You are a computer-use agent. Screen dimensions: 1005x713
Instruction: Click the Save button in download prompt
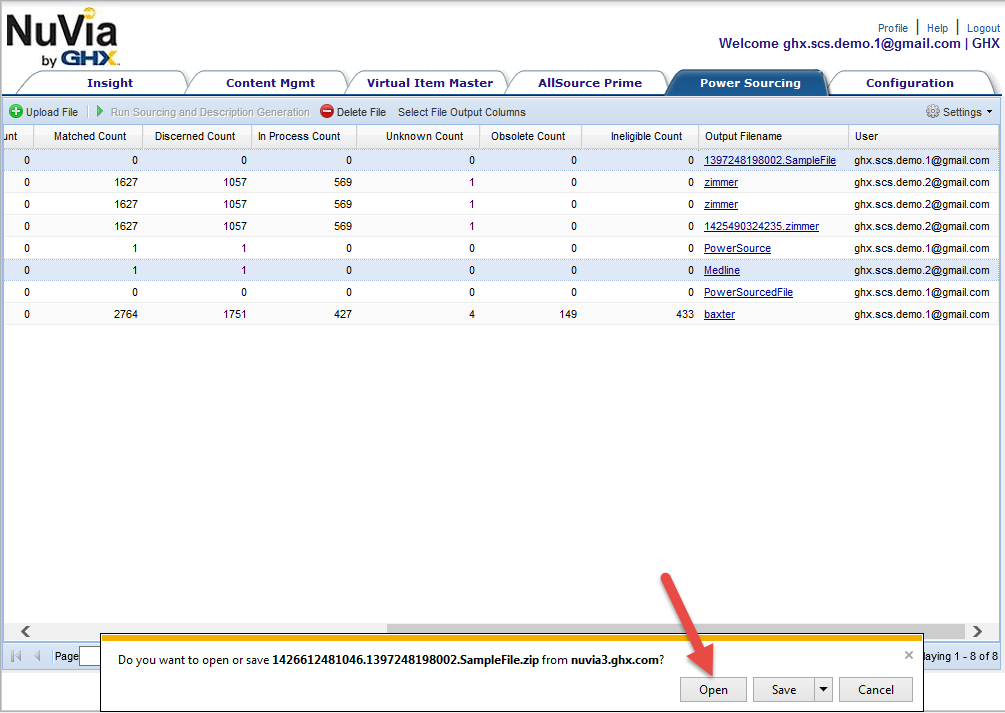(784, 690)
